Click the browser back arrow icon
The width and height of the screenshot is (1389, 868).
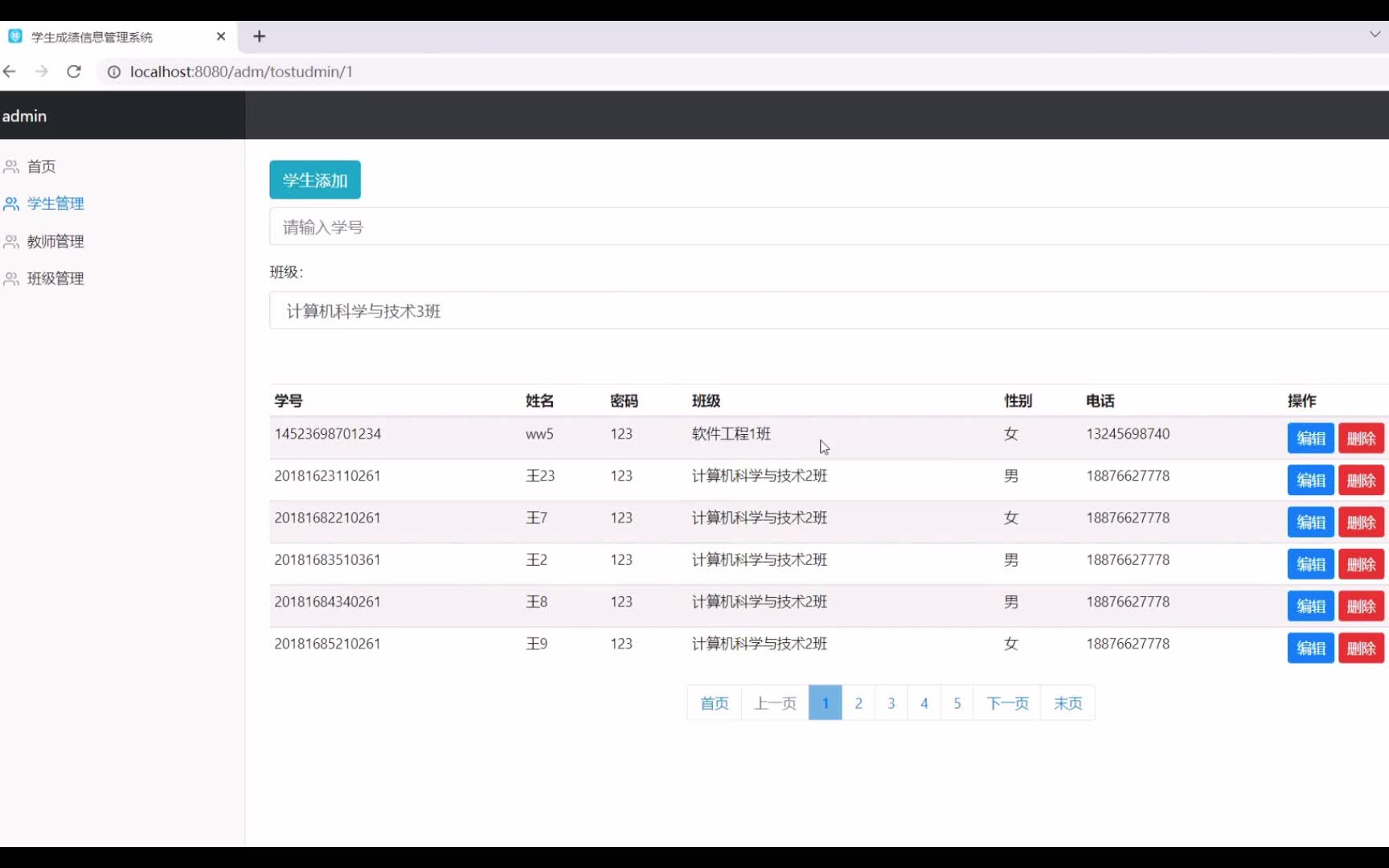10,72
